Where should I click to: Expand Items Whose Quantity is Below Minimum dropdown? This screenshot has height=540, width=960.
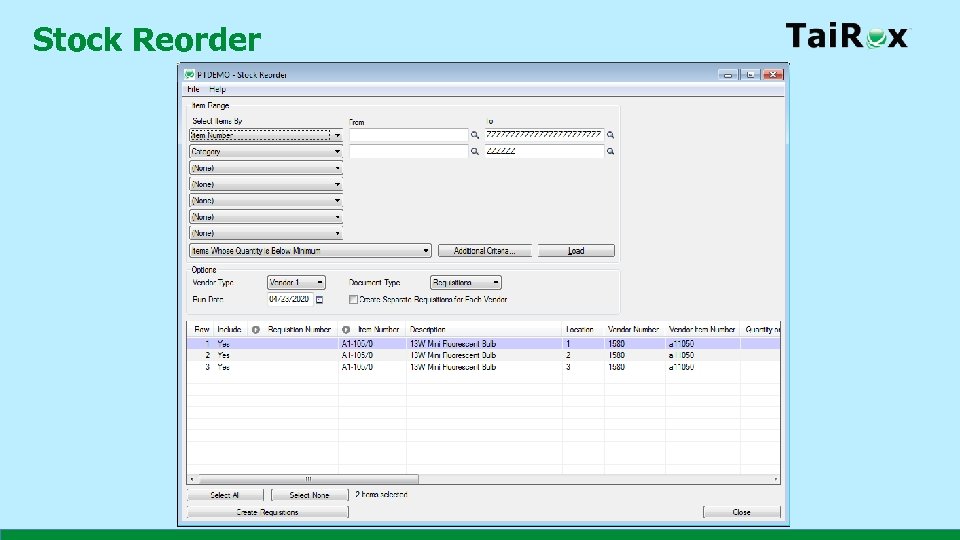pos(426,250)
